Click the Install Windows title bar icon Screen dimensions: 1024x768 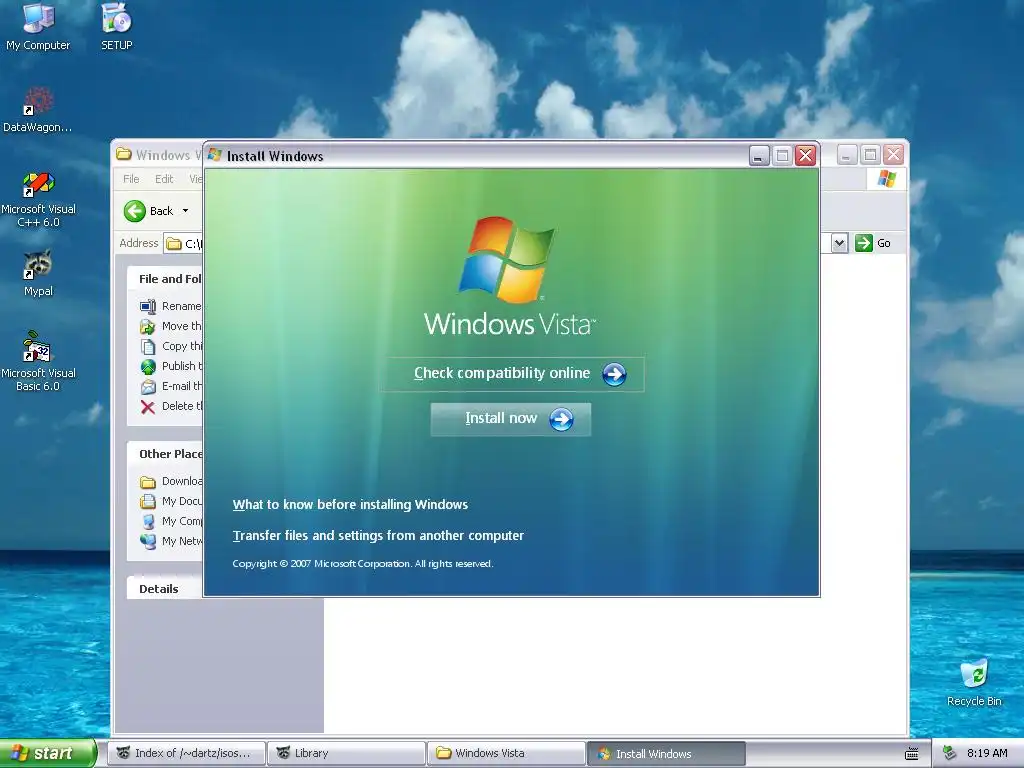click(215, 155)
